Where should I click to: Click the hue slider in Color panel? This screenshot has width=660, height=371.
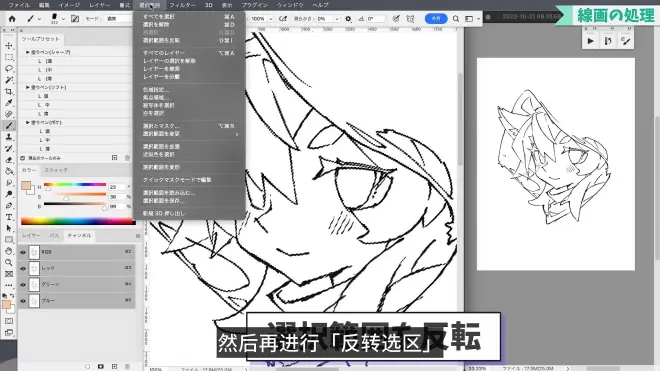[x=75, y=184]
